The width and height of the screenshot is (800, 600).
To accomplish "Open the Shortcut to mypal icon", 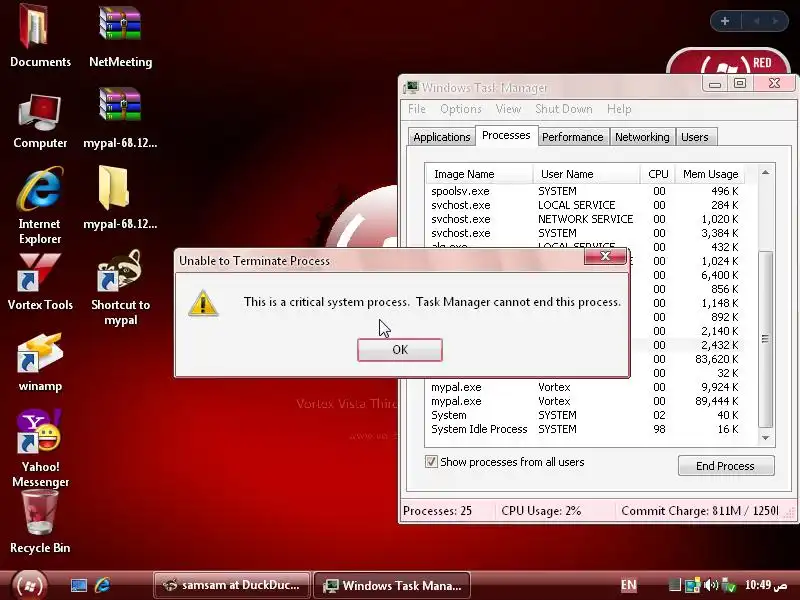I will (120, 288).
